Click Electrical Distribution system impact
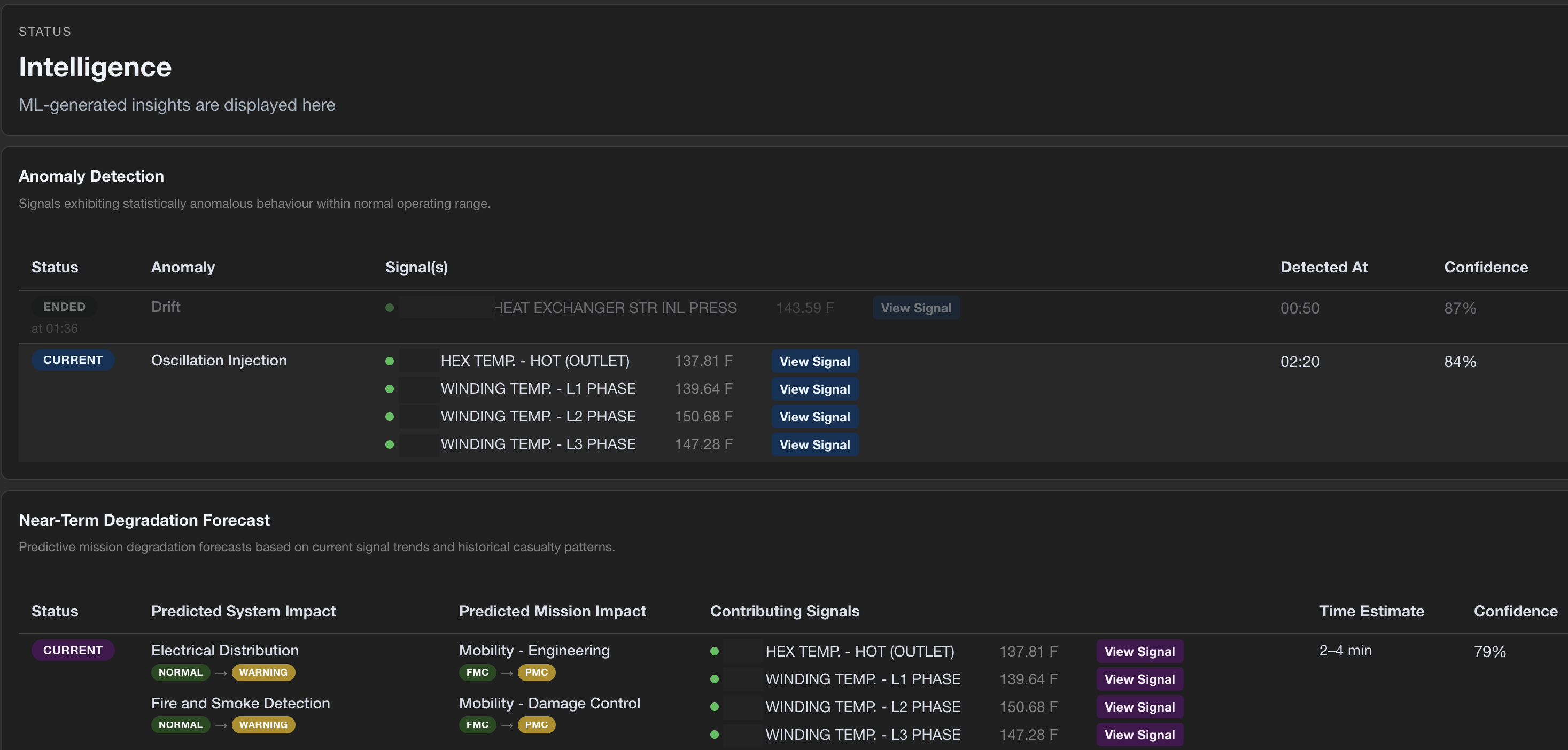Viewport: 1568px width, 750px height. click(x=224, y=650)
